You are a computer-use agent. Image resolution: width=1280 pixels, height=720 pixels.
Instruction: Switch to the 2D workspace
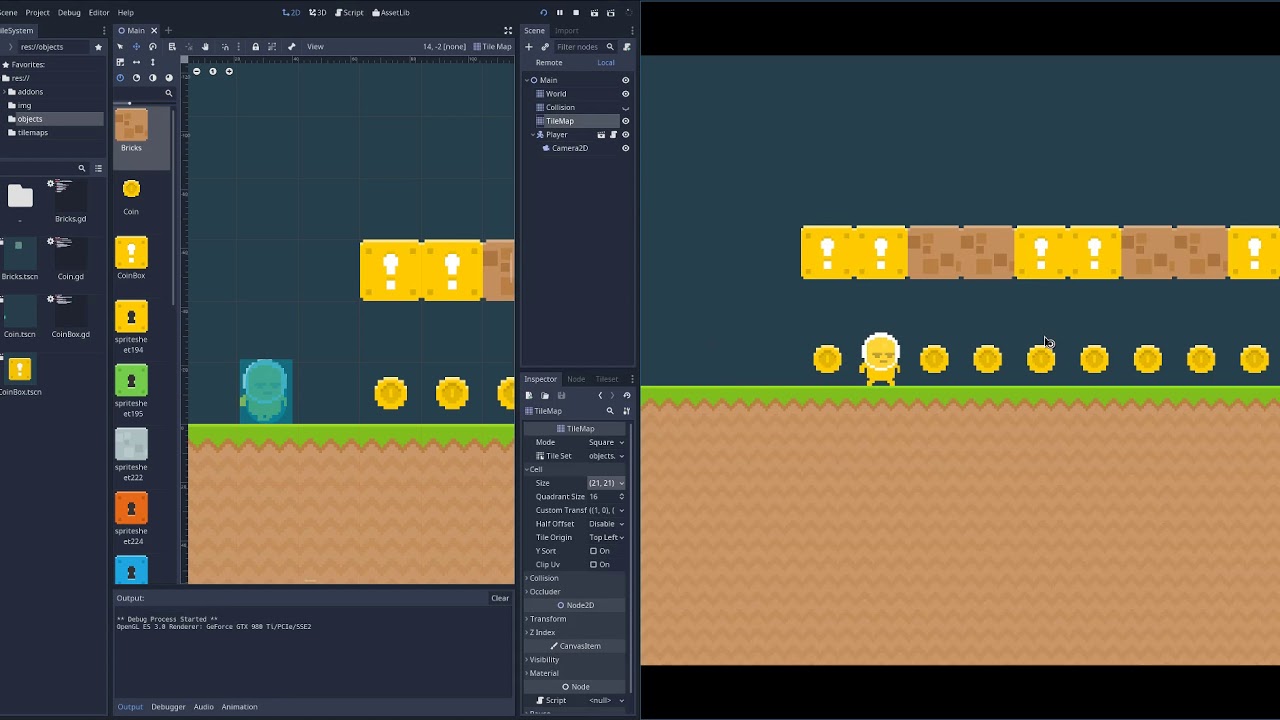(291, 13)
